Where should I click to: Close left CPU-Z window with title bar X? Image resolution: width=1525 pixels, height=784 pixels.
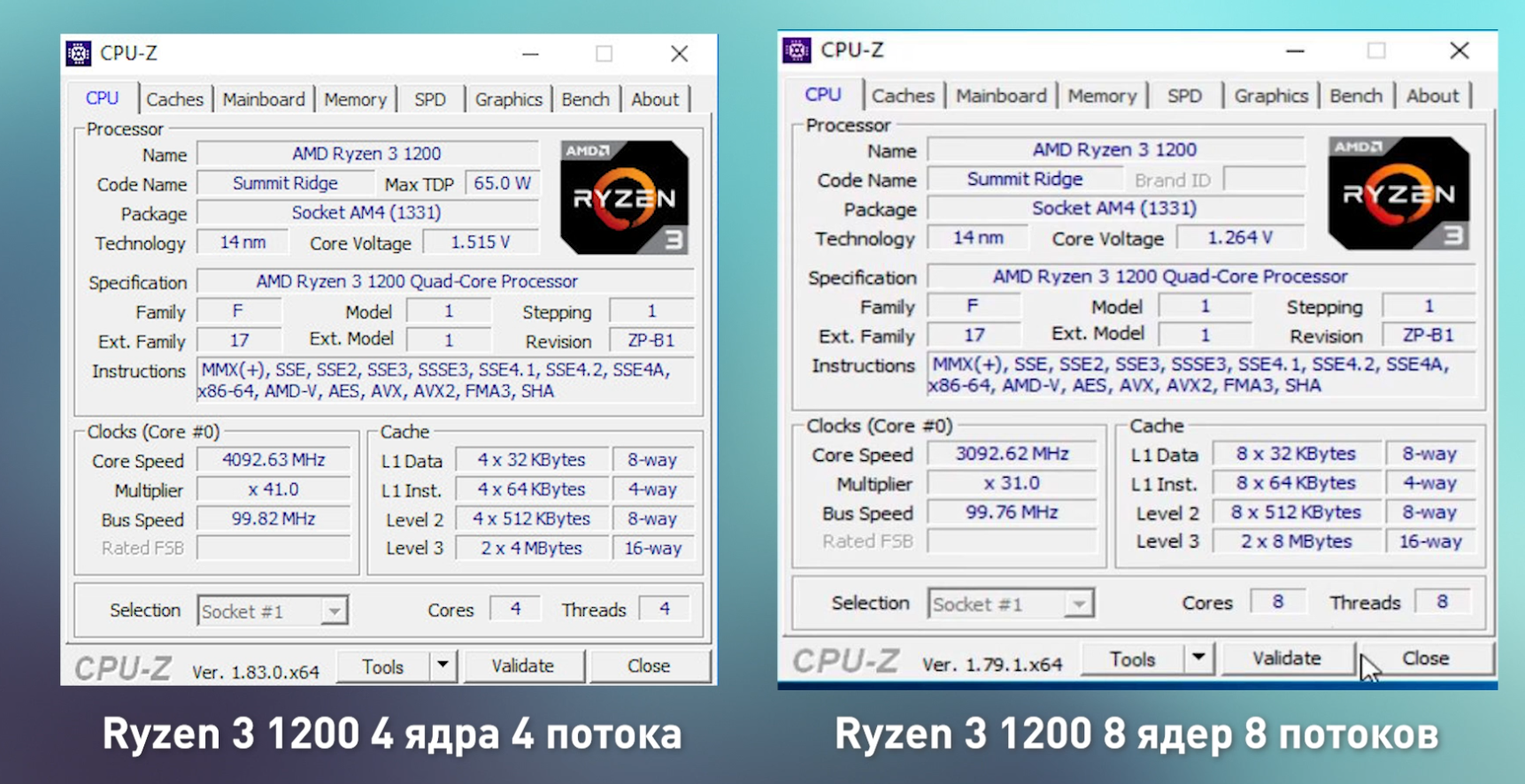click(679, 54)
